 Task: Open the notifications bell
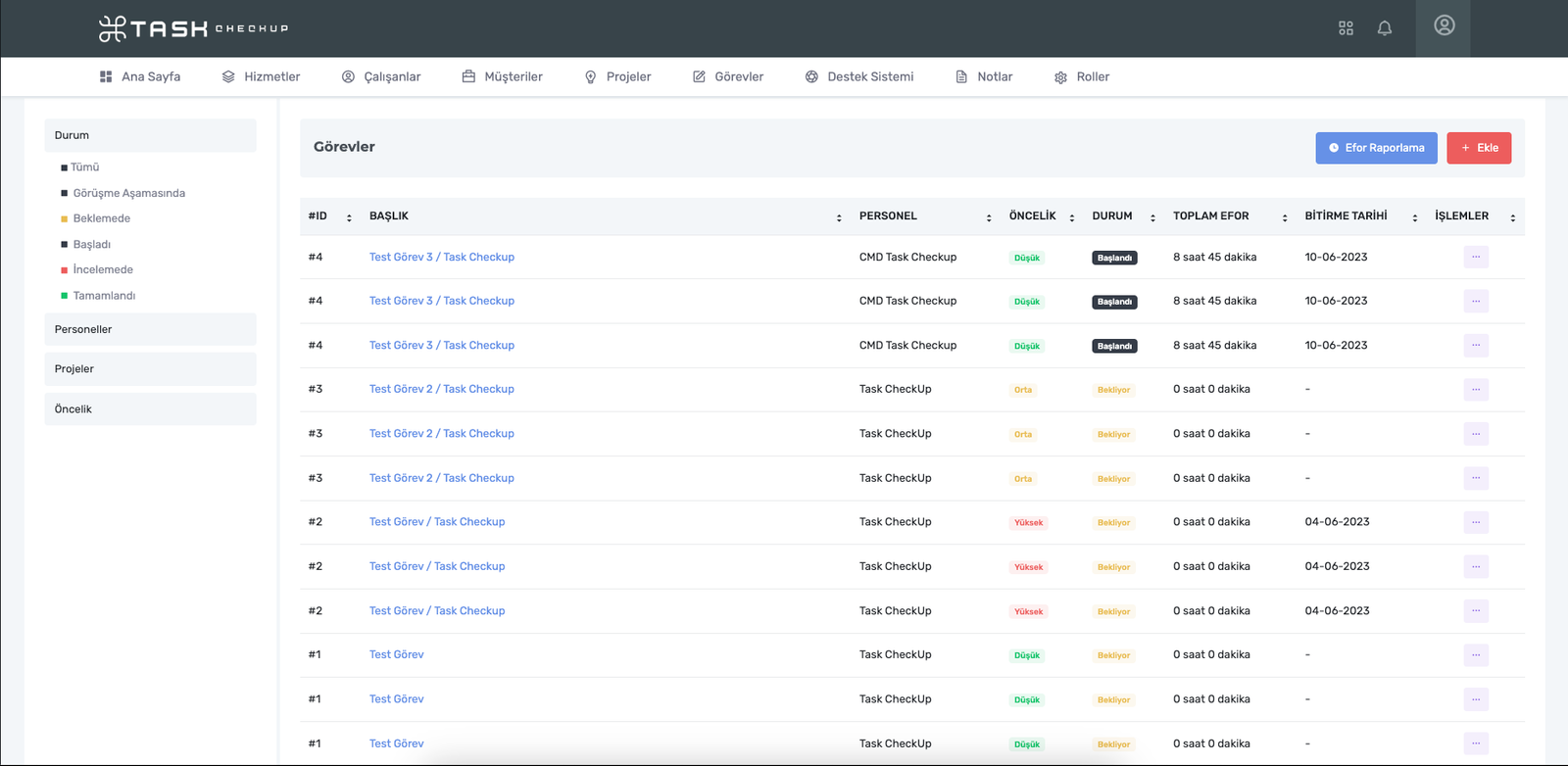pos(1385,28)
